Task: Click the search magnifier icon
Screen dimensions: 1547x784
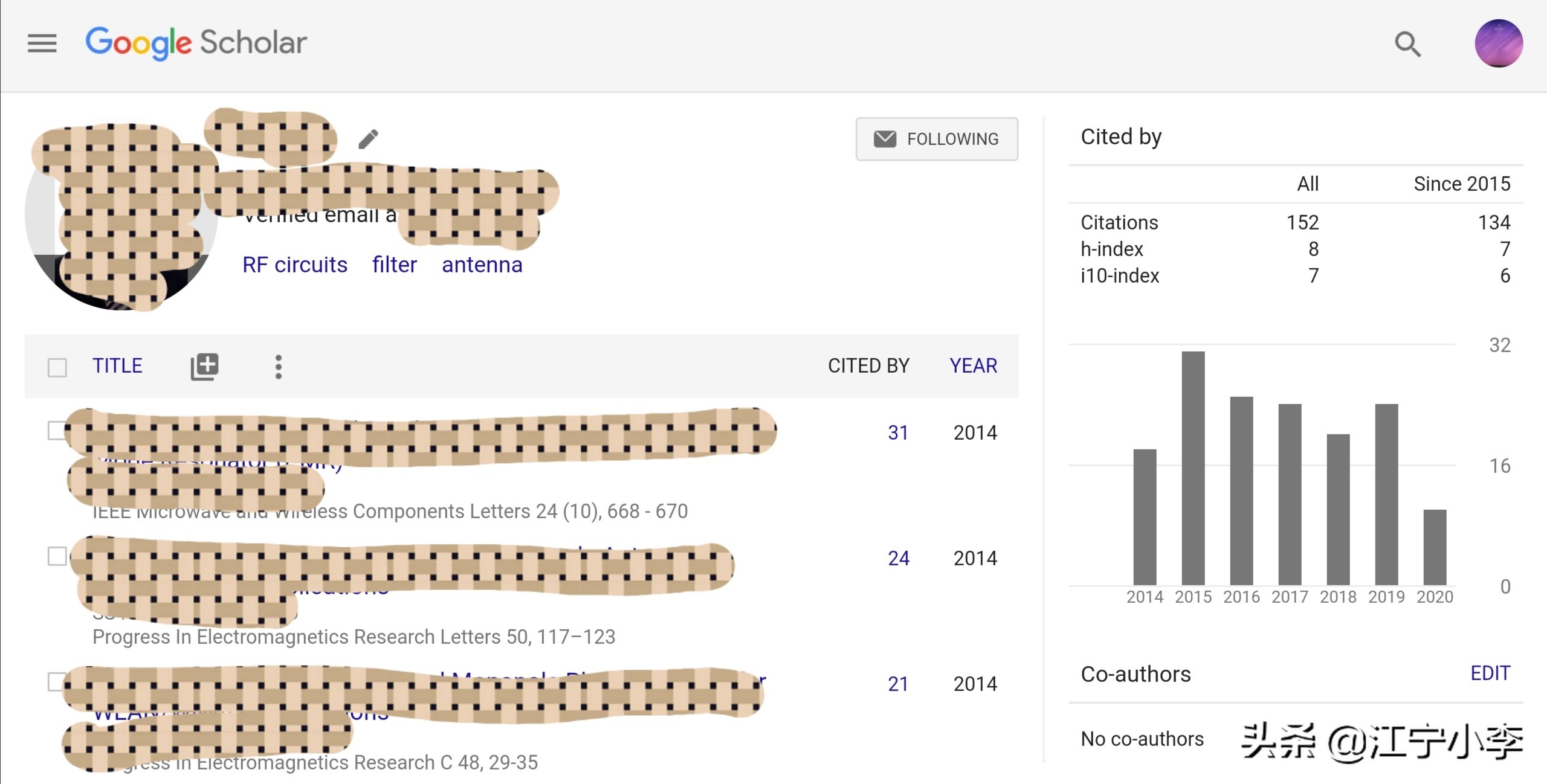Action: pos(1407,44)
